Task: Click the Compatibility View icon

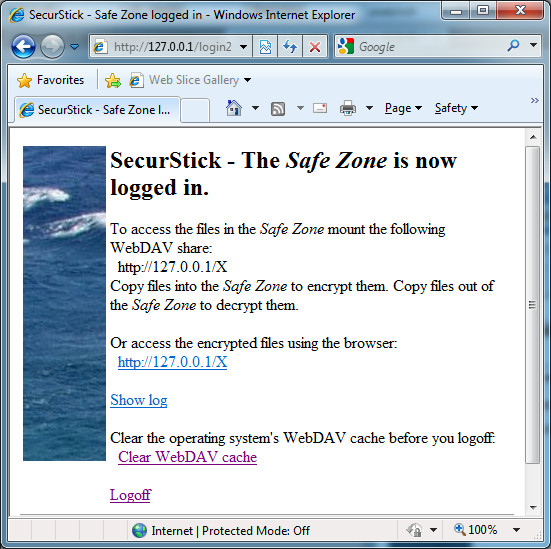Action: (265, 46)
